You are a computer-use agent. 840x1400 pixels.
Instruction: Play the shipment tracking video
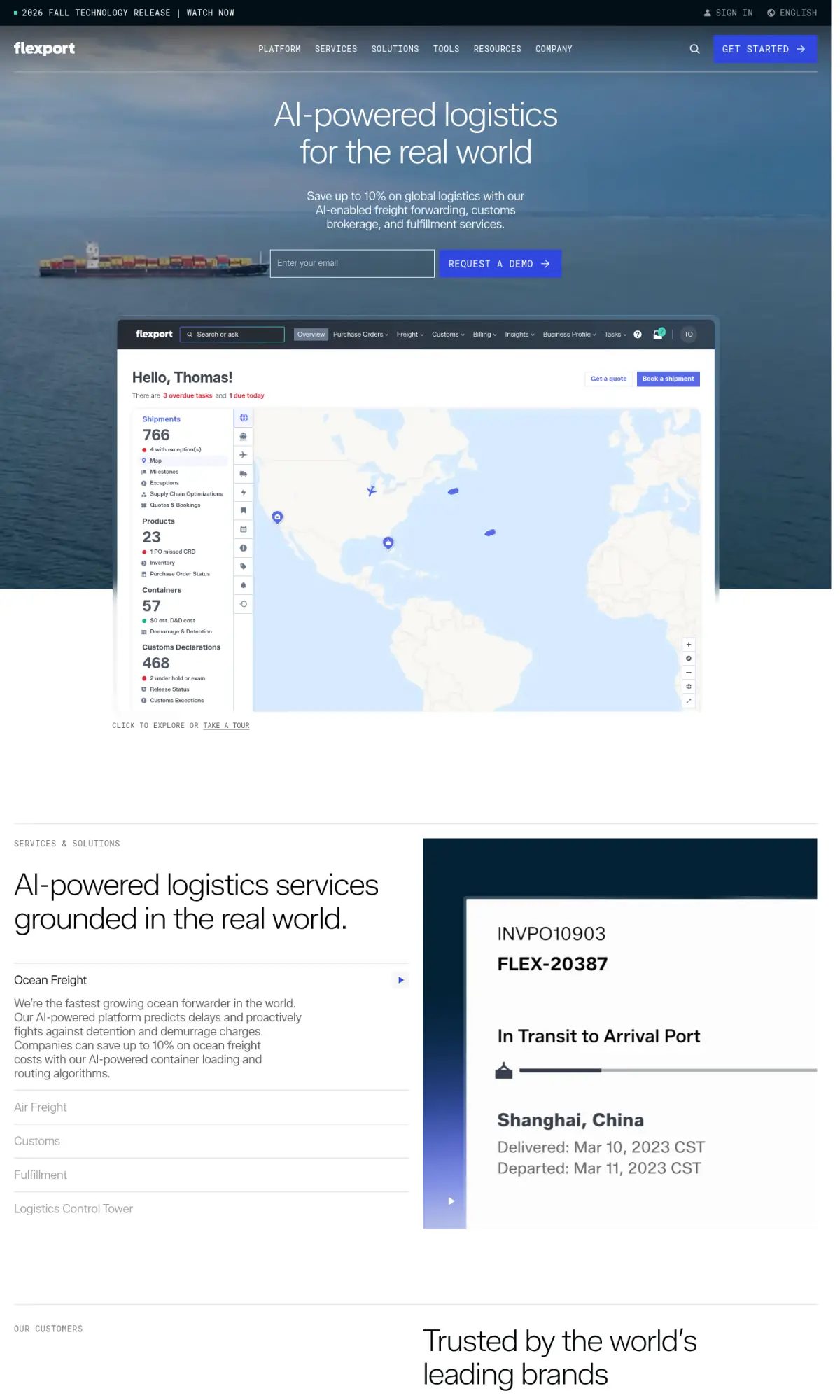point(451,1201)
